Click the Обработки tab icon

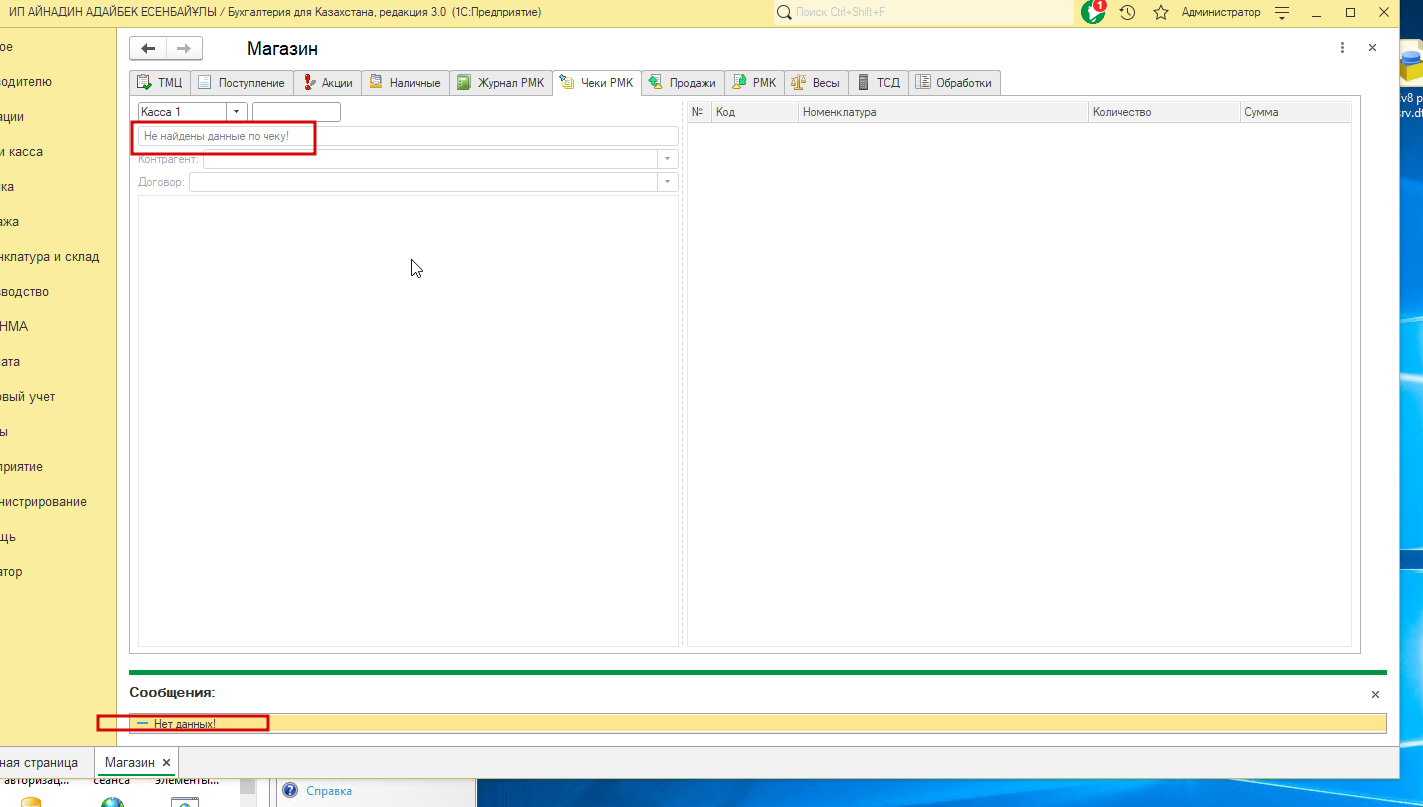pyautogui.click(x=923, y=83)
